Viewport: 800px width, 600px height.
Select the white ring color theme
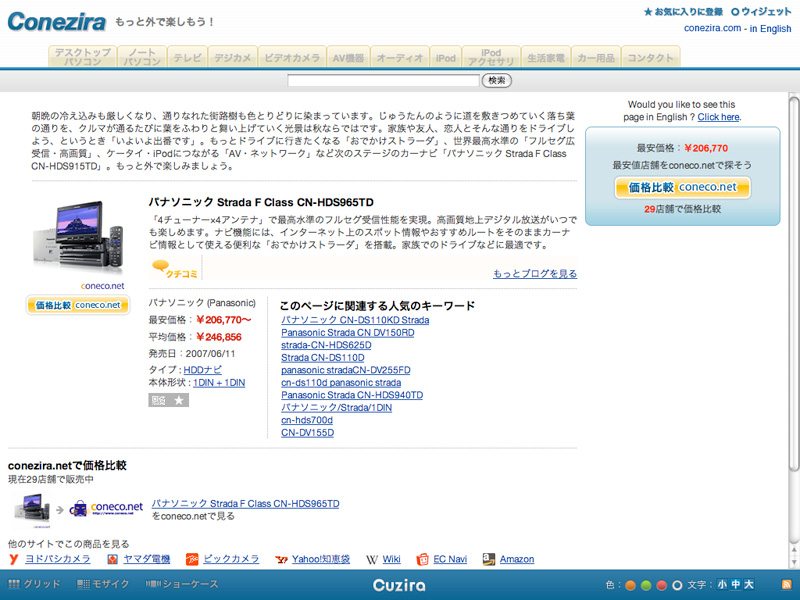(x=677, y=585)
